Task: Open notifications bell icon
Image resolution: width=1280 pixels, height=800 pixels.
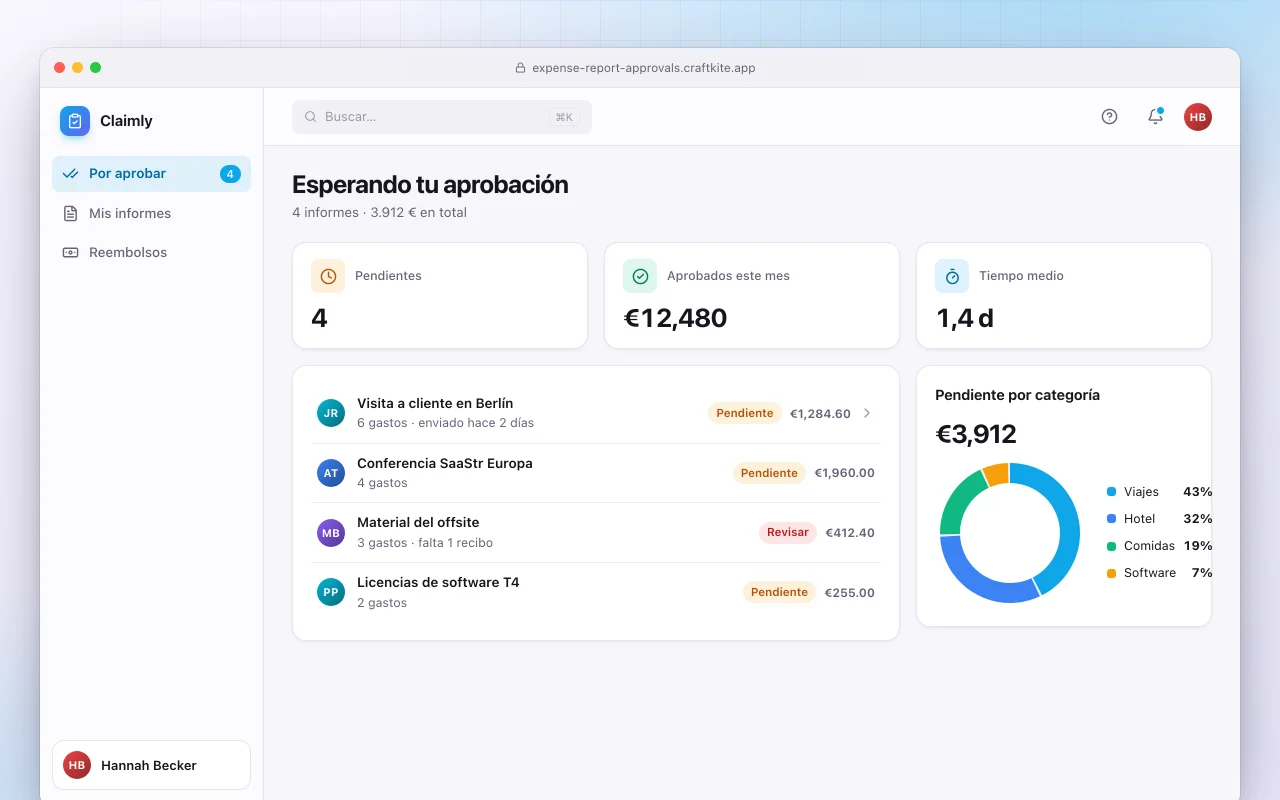Action: [1155, 116]
